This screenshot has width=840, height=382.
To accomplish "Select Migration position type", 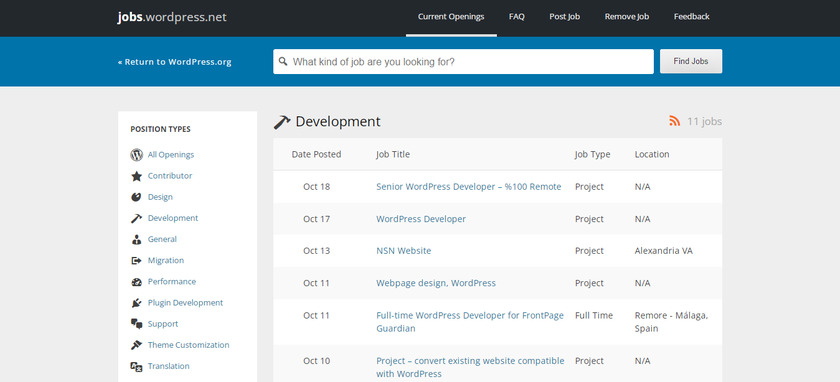I will pos(166,260).
